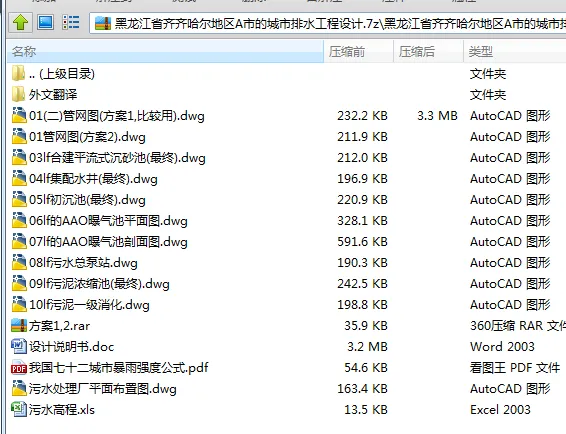Select the .. (上级目录) folder icon
The height and width of the screenshot is (434, 566).
pyautogui.click(x=18, y=74)
